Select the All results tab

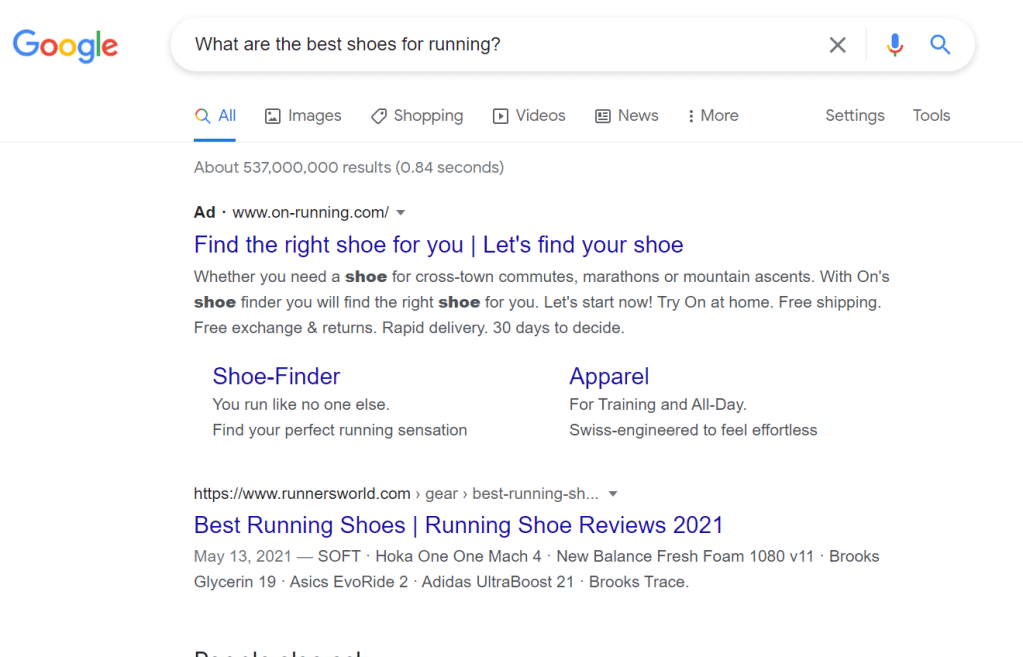click(x=215, y=116)
